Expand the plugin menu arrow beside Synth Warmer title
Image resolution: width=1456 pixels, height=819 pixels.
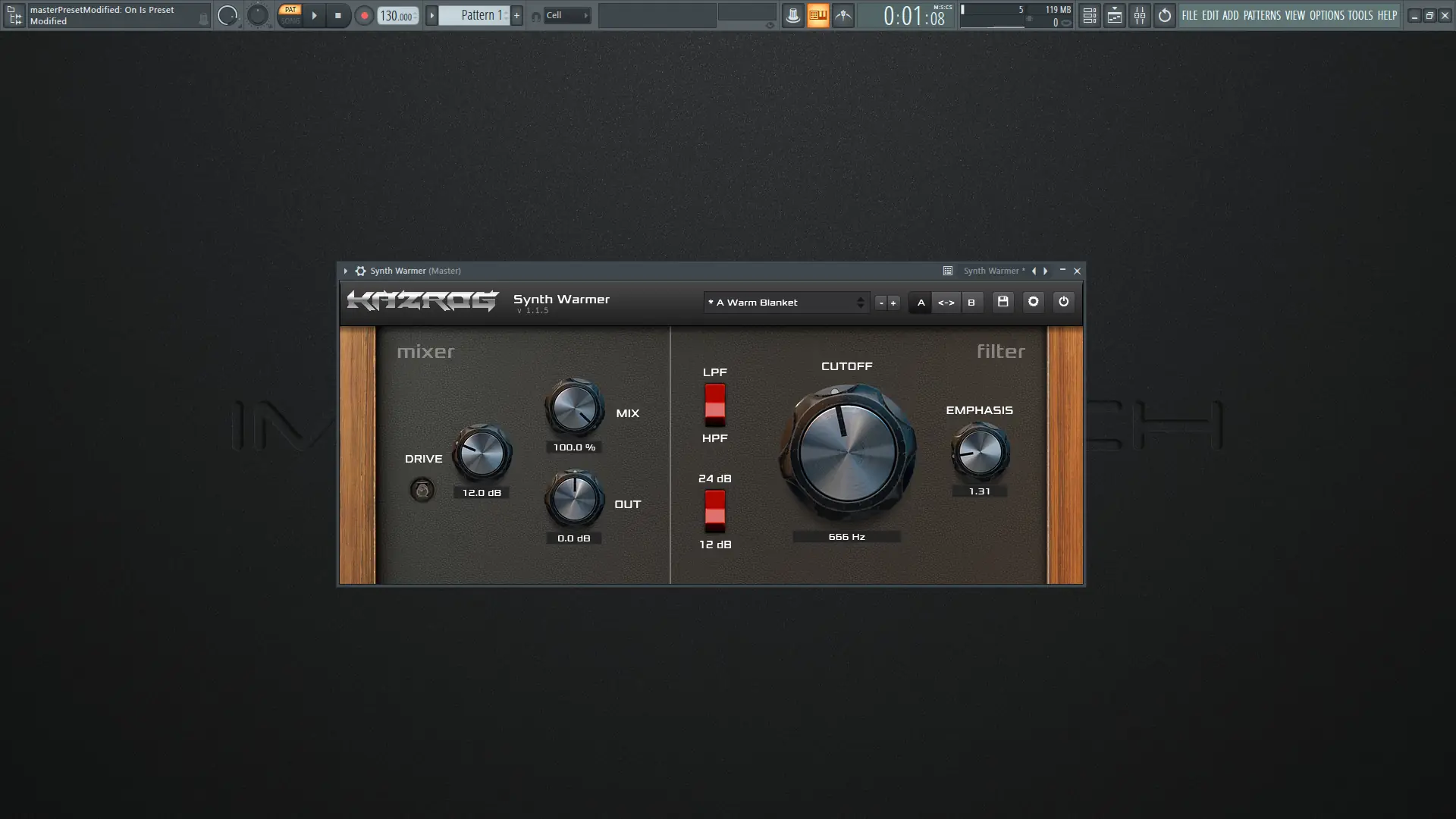[345, 271]
